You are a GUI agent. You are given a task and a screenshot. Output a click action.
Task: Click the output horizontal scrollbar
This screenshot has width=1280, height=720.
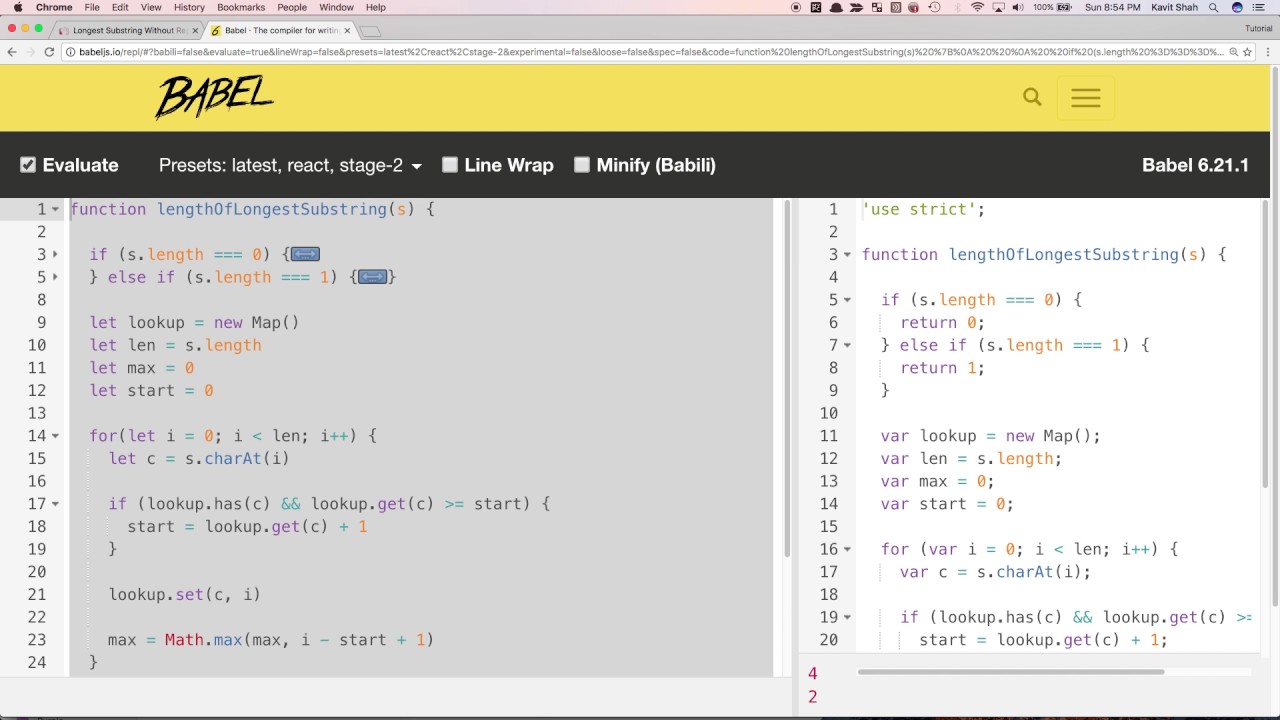coord(1010,671)
